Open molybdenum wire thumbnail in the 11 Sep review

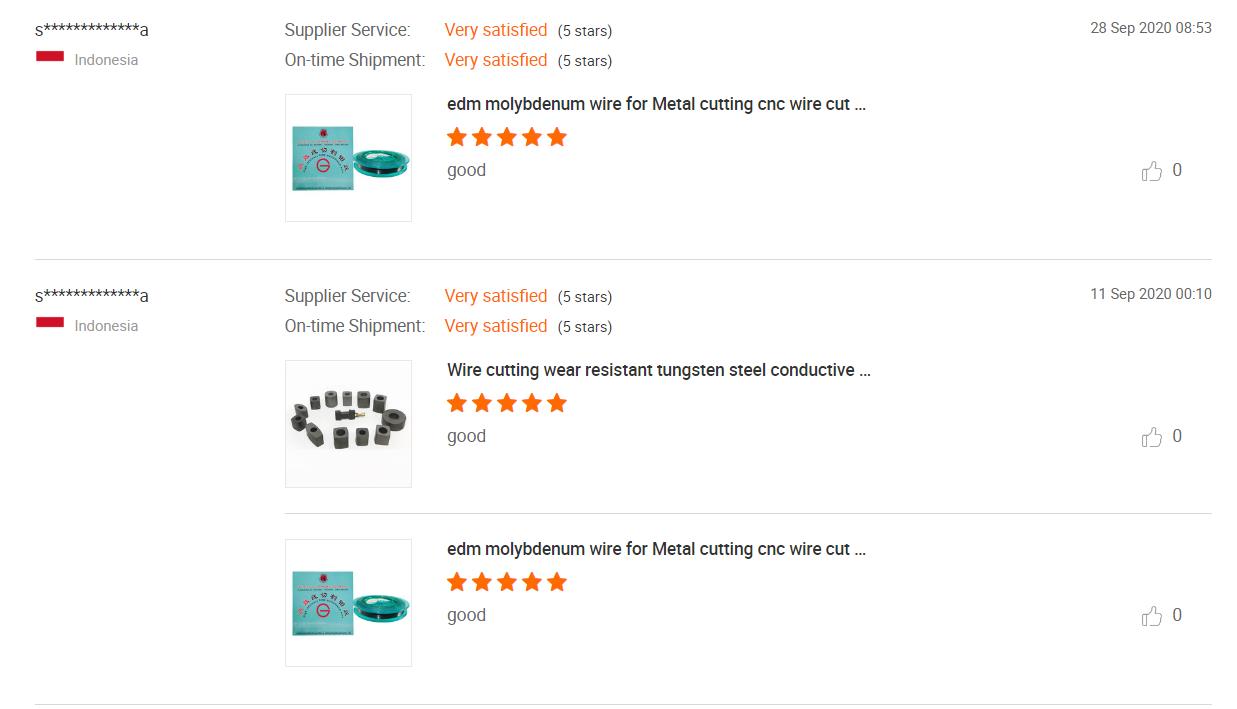[x=348, y=603]
